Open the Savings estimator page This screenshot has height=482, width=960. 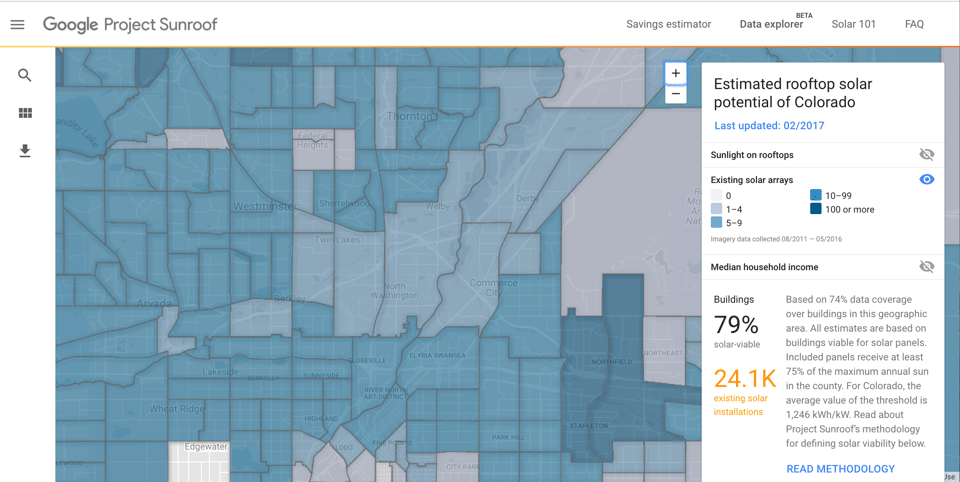(668, 25)
